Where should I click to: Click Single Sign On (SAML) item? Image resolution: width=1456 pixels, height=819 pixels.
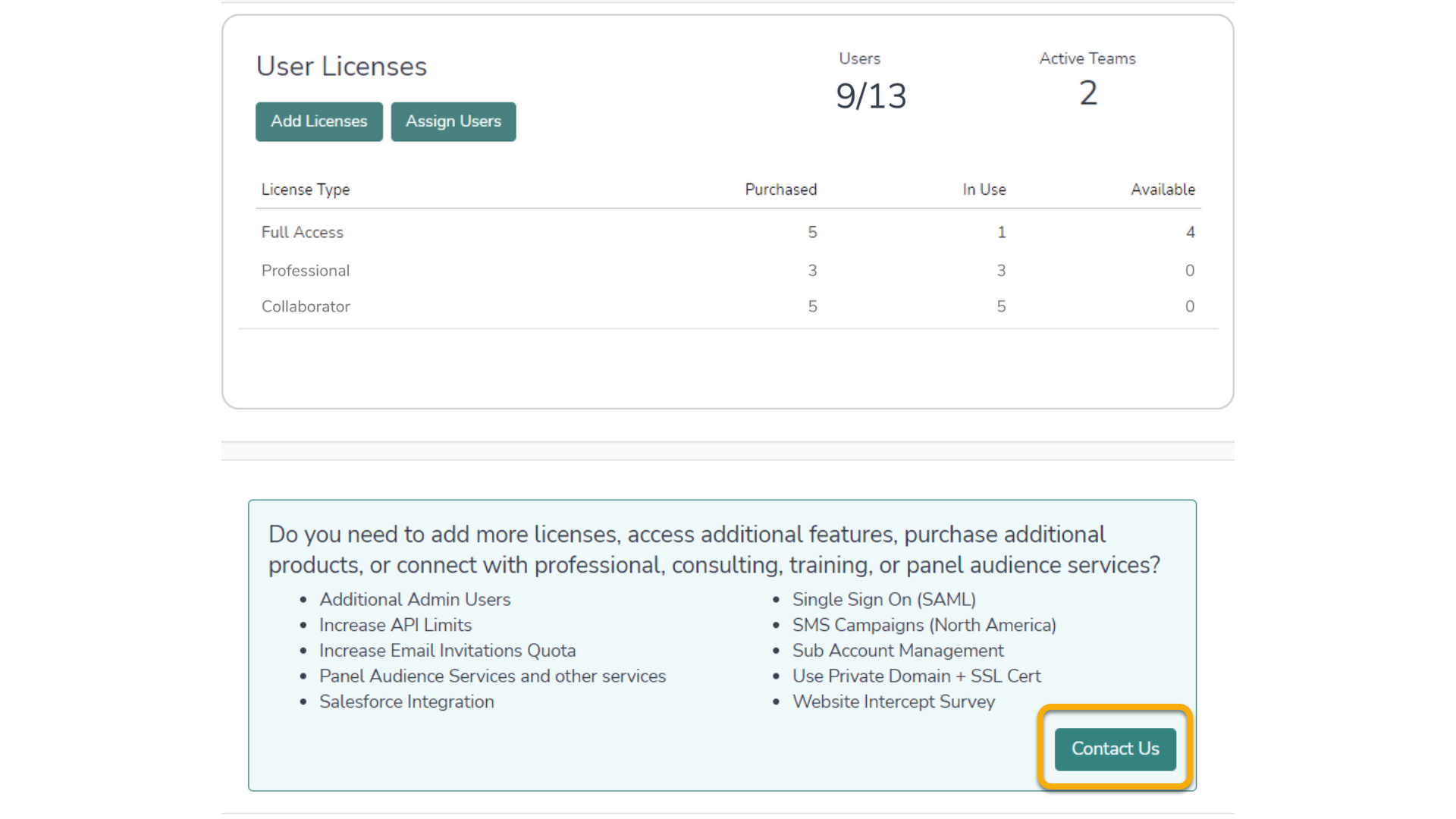[883, 599]
